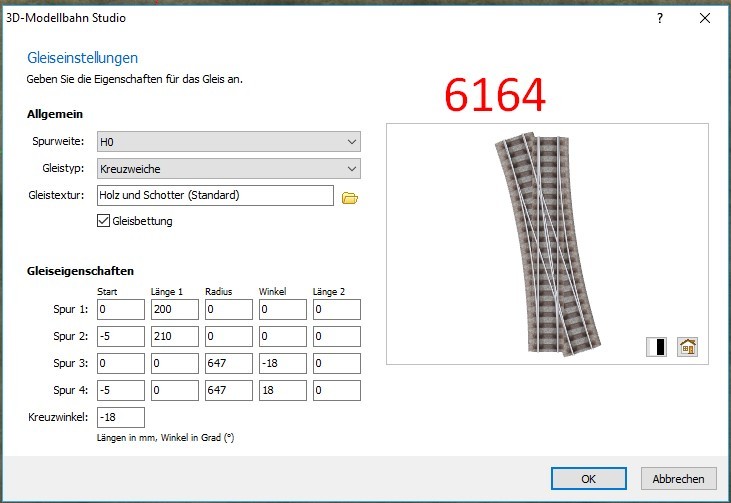
Task: Click the Allgemein section label
Action: (x=55, y=114)
